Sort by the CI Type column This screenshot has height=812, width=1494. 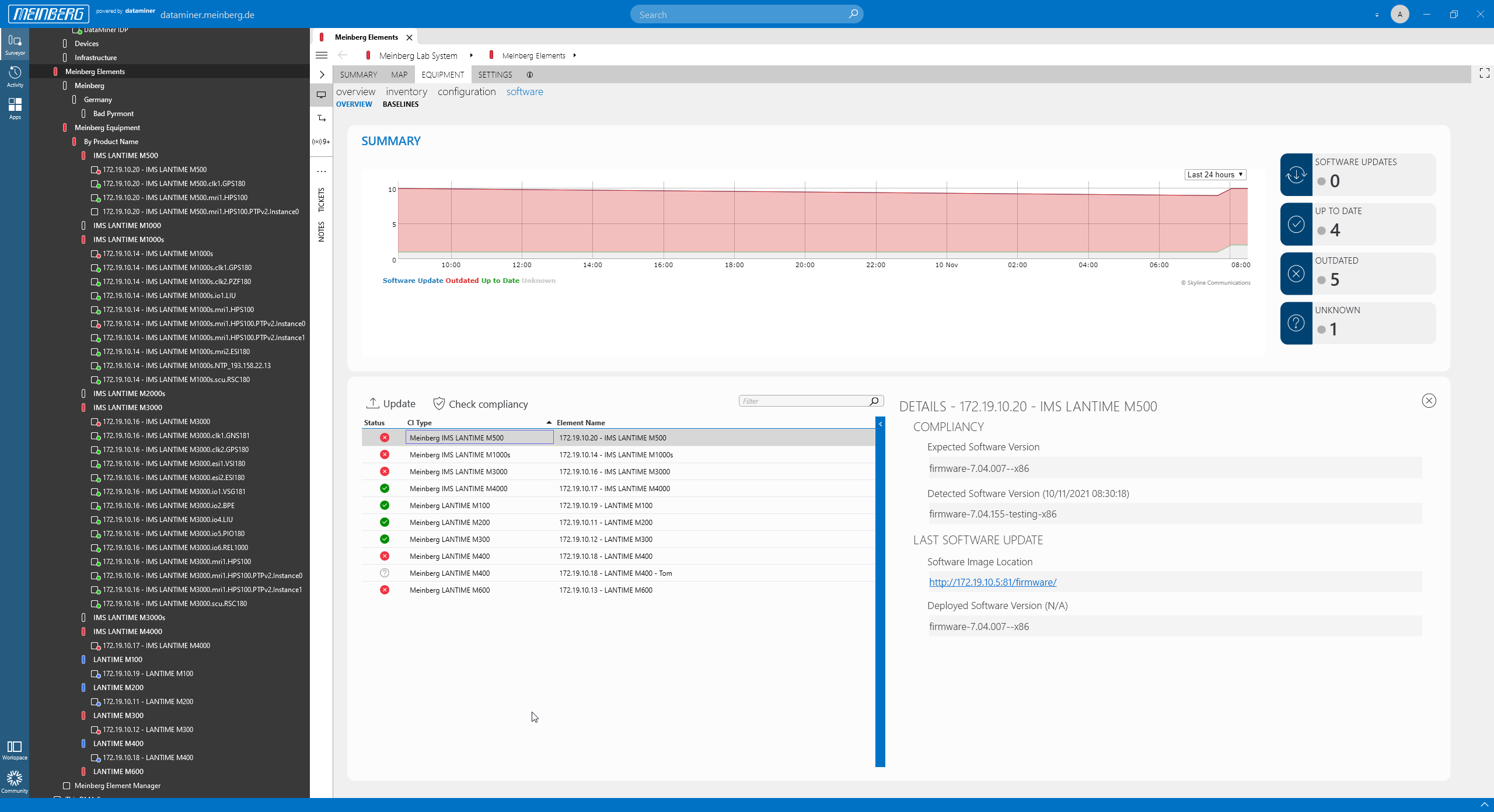pos(420,423)
